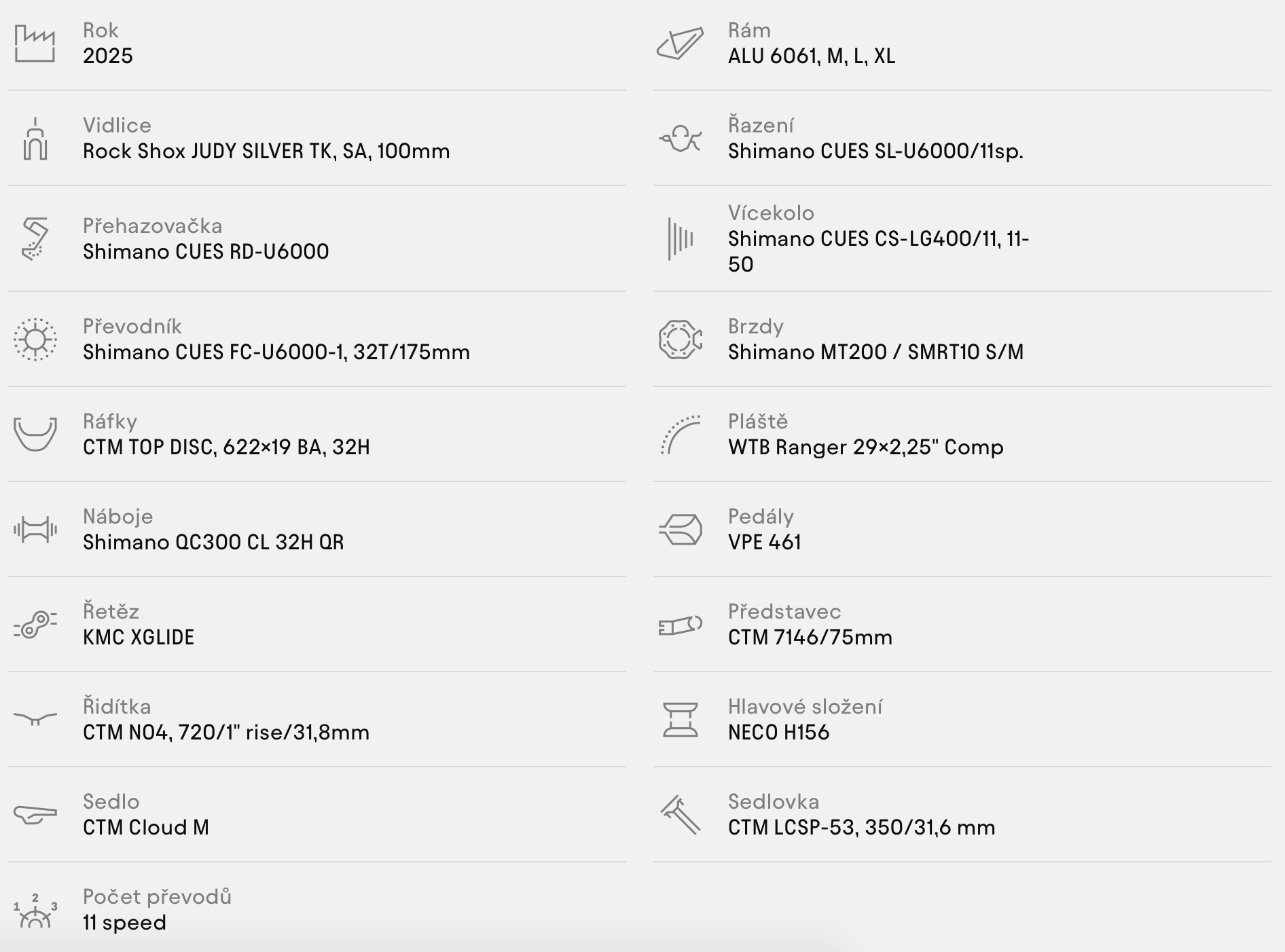1285x952 pixels.
Task: Click the stem icon beside Představec
Action: pos(680,625)
